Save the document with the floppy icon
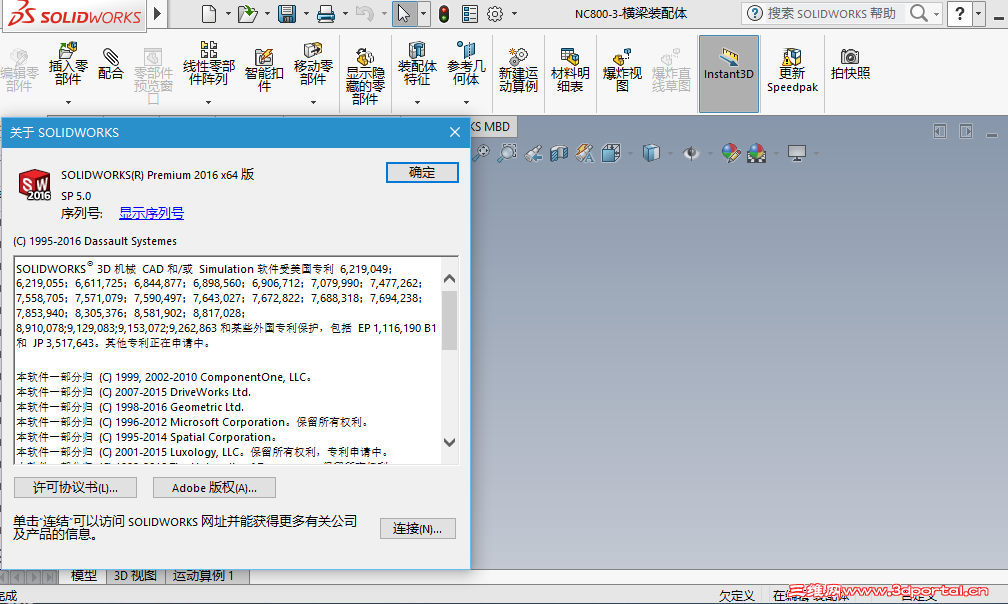 287,13
